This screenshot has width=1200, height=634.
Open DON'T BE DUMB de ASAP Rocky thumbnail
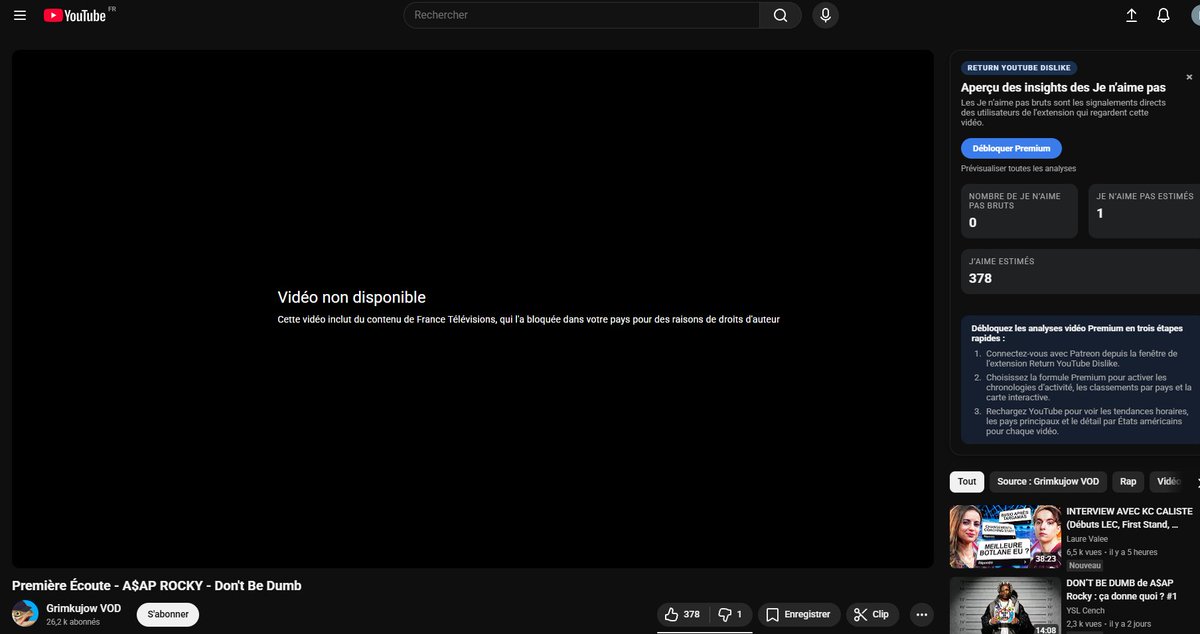point(1005,605)
